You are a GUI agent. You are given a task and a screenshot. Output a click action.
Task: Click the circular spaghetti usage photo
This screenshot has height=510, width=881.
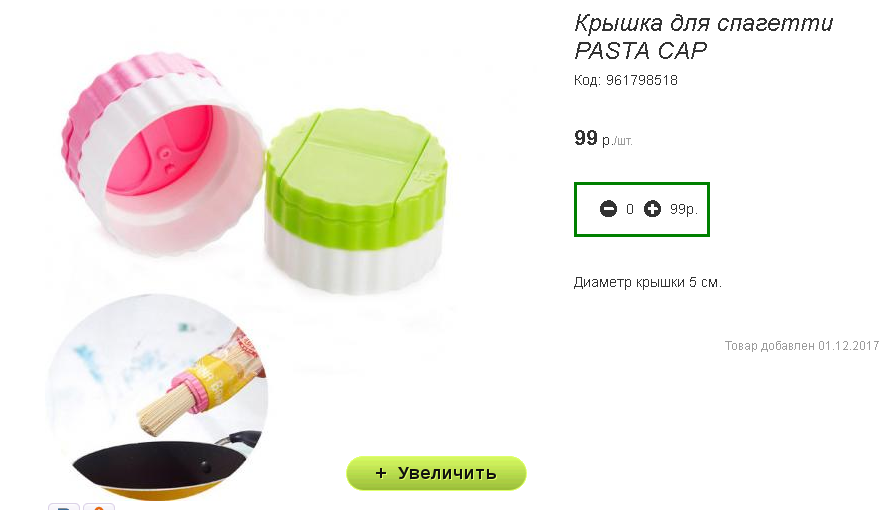tap(157, 397)
